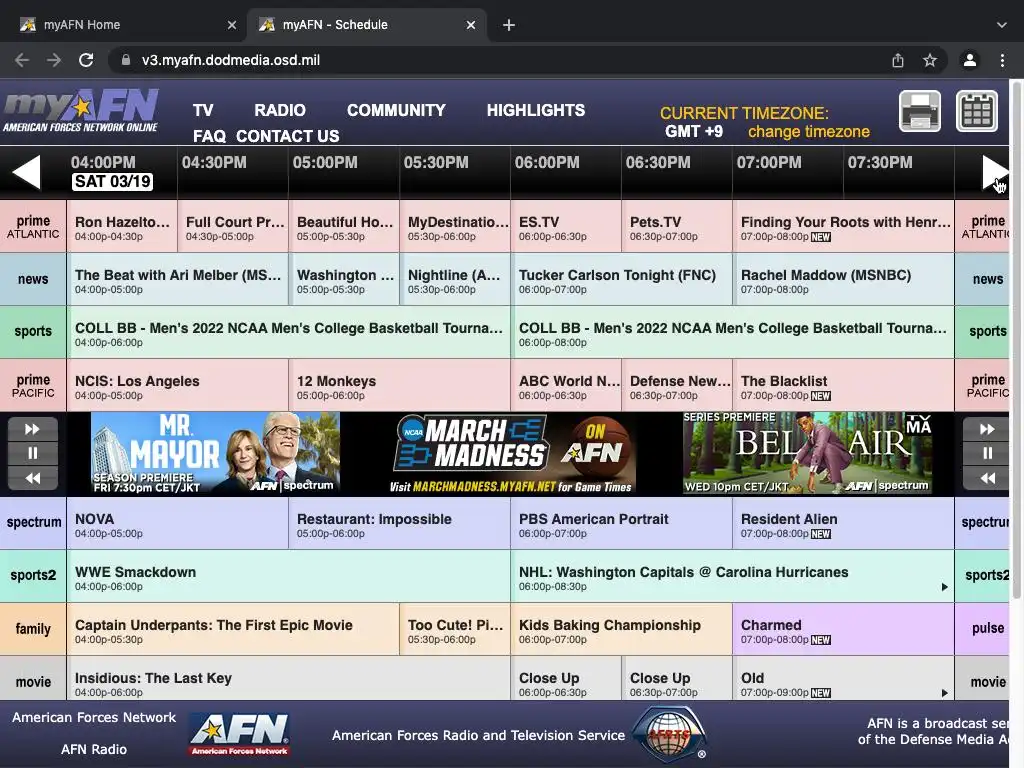Click the print schedule icon
This screenshot has width=1024, height=768.
click(x=920, y=112)
